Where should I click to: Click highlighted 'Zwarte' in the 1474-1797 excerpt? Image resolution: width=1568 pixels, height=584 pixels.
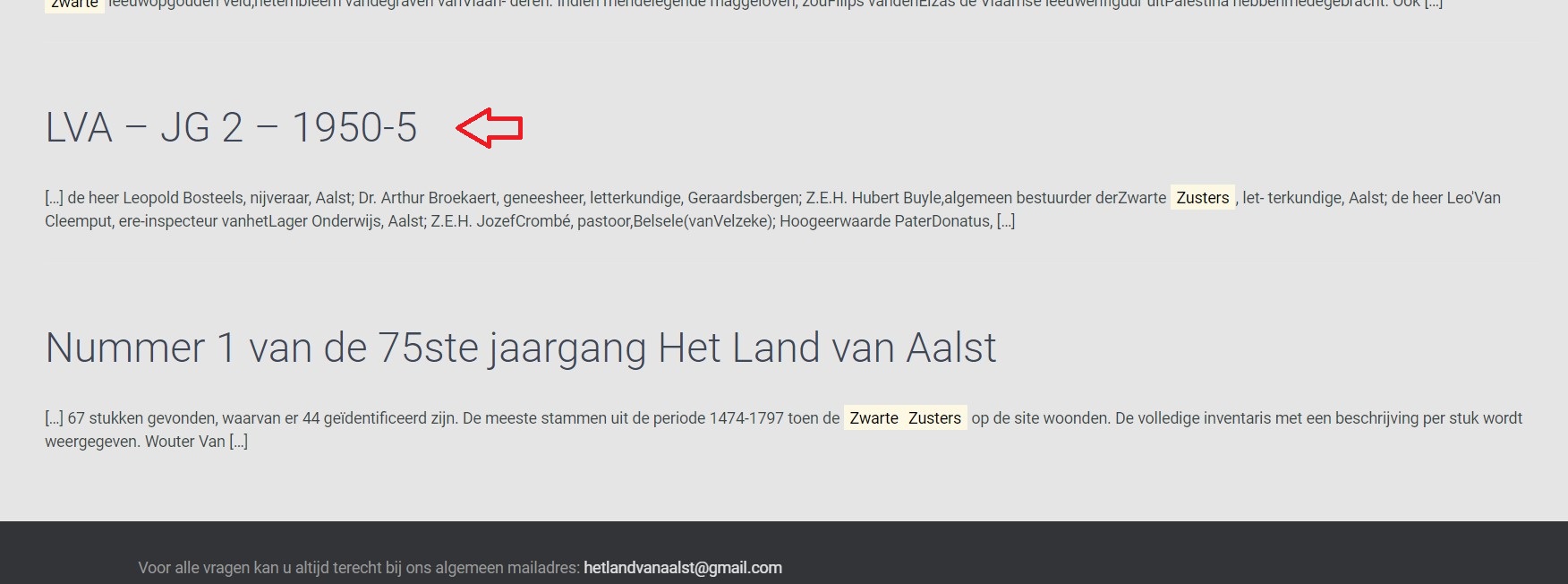(x=873, y=418)
